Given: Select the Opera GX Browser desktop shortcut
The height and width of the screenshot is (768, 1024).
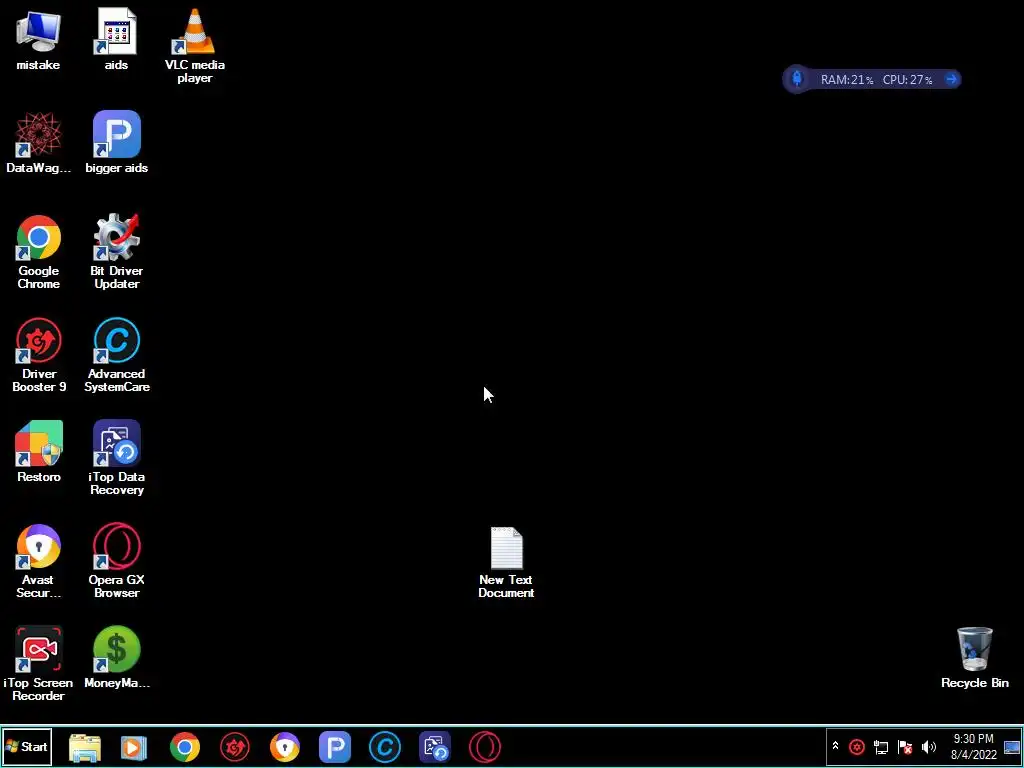Looking at the screenshot, I should click(x=116, y=561).
